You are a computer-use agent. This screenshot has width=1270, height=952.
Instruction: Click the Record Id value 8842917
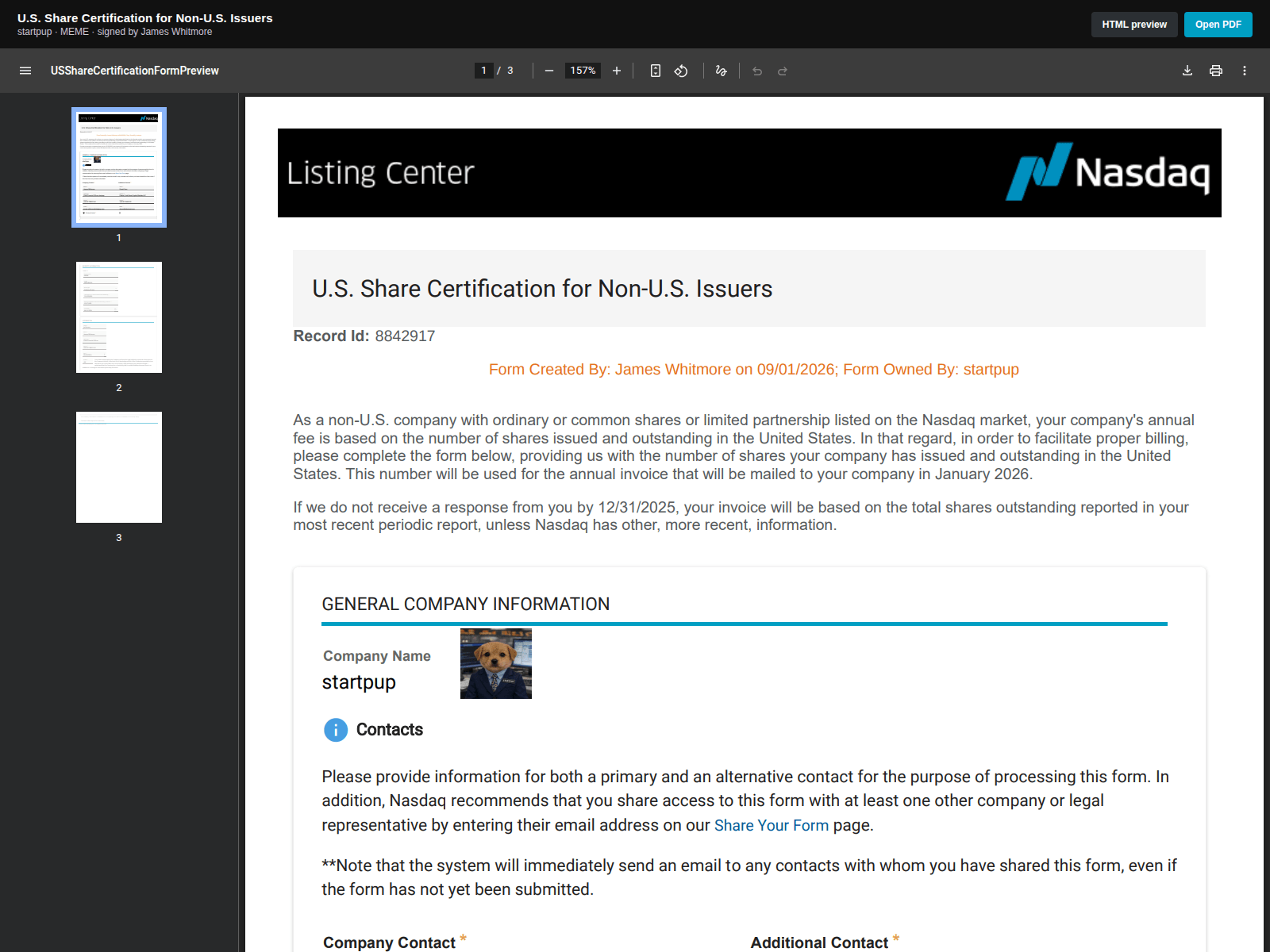405,336
